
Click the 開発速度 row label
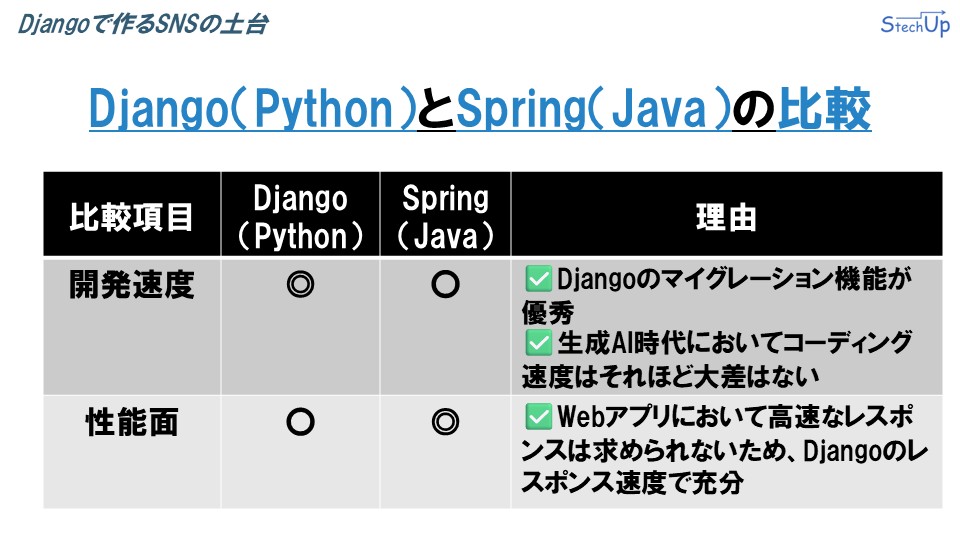point(132,285)
